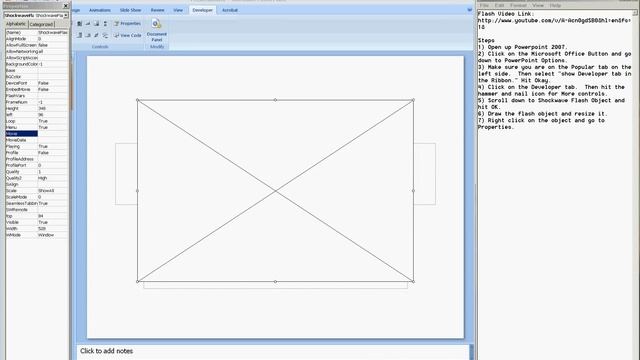Select the AlignMode property
Screen dimensions: 640x360
tap(37, 39)
